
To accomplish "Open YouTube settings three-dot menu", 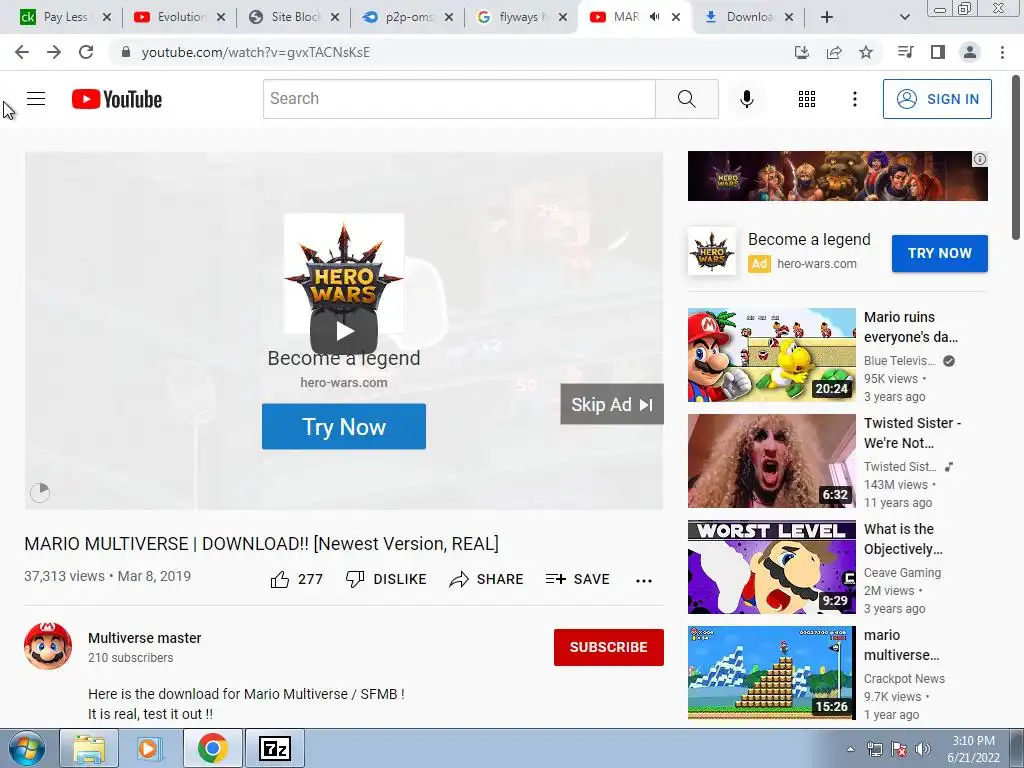I will pyautogui.click(x=854, y=99).
